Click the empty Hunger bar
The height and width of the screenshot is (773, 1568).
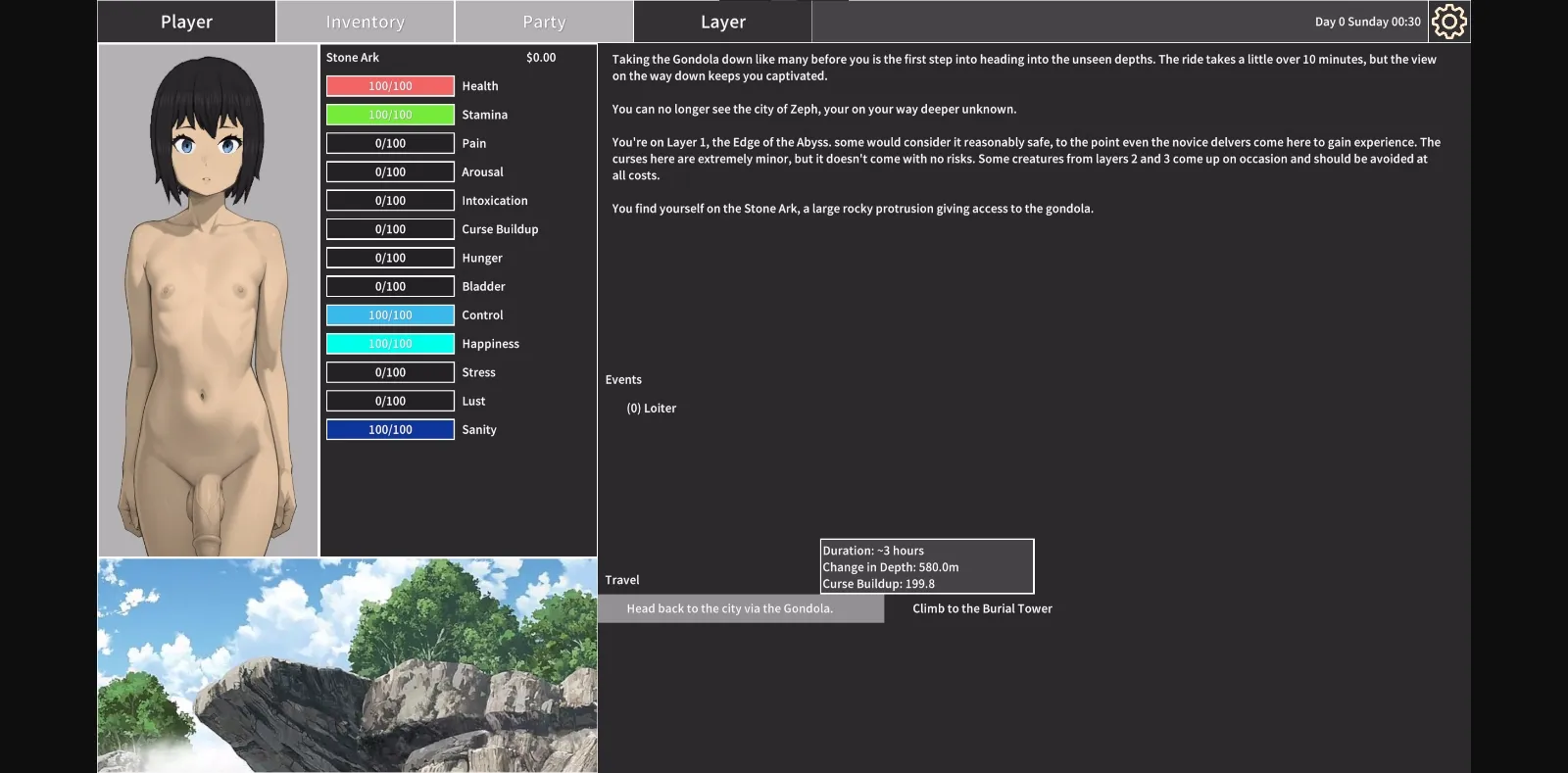point(390,258)
